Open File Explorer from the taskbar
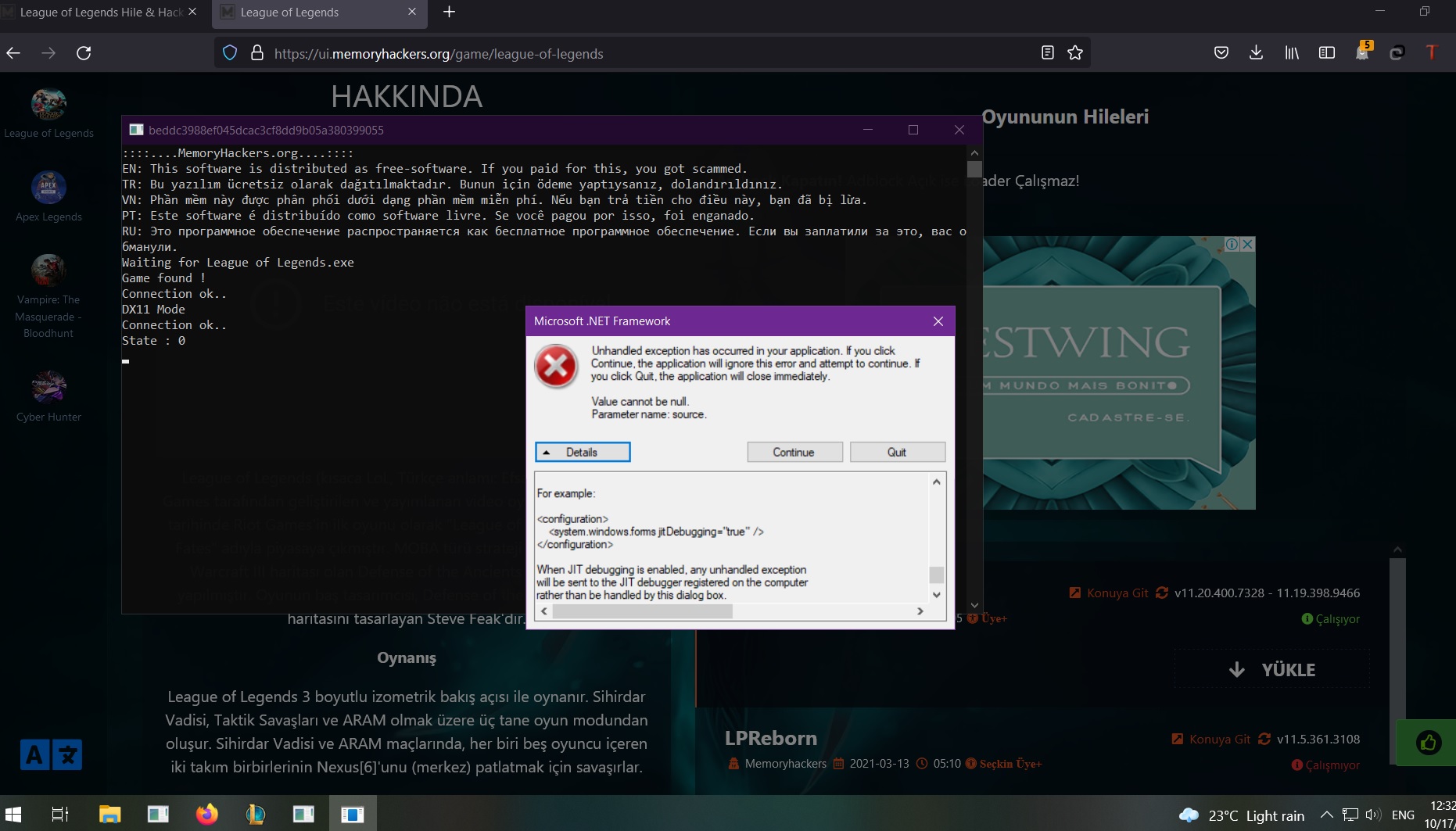Image resolution: width=1456 pixels, height=831 pixels. pyautogui.click(x=109, y=815)
